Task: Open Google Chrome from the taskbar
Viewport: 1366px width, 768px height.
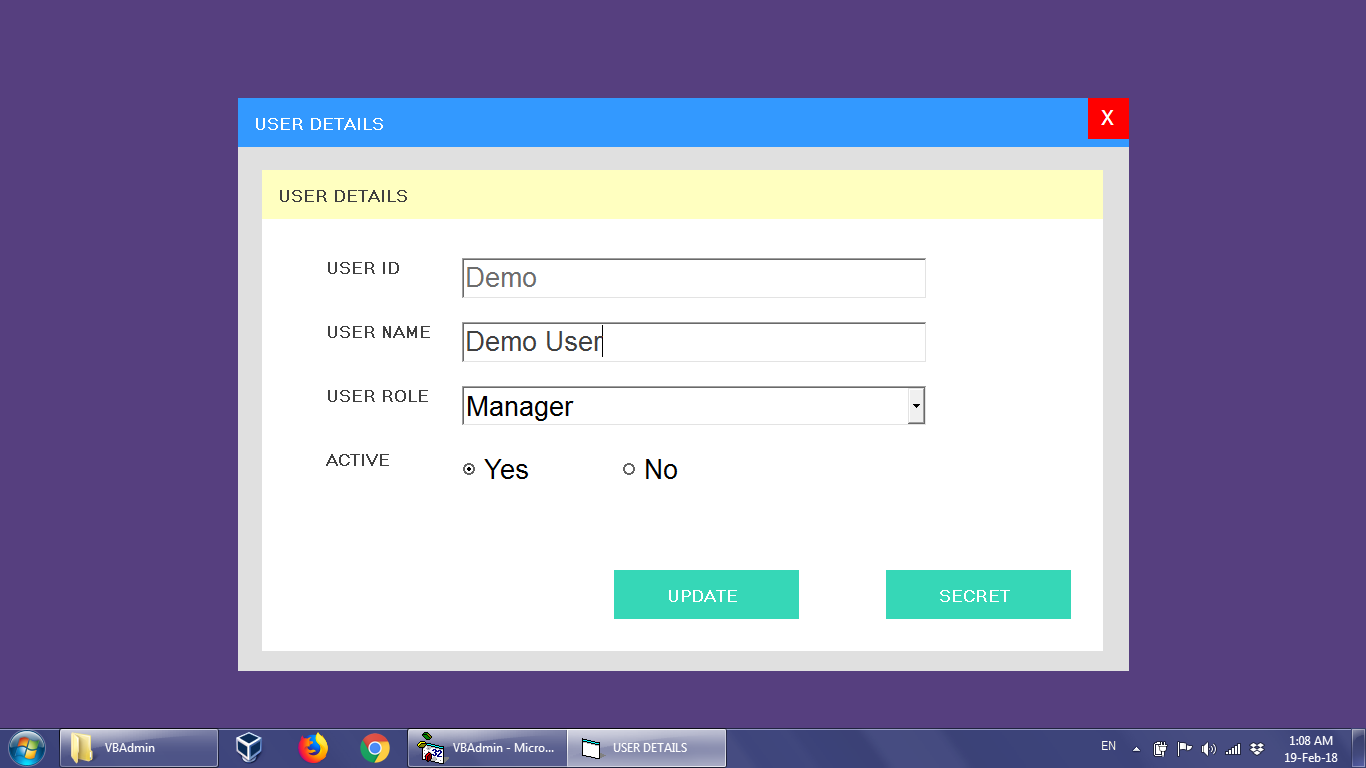Action: pos(375,748)
